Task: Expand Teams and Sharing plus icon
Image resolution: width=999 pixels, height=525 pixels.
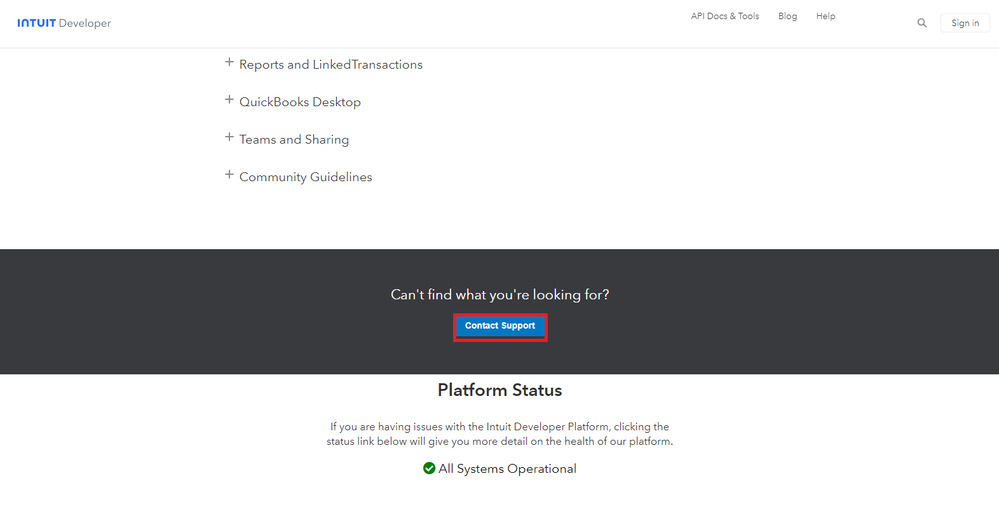Action: [x=229, y=138]
